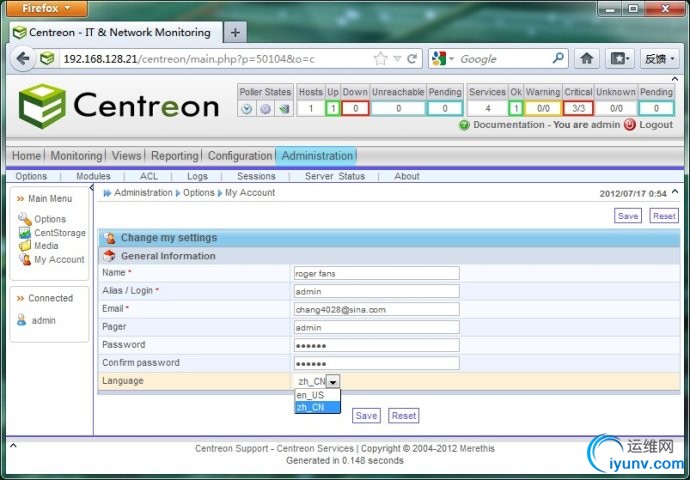The width and height of the screenshot is (690, 480).
Task: Click the Options breadcrumb
Action: tap(199, 193)
